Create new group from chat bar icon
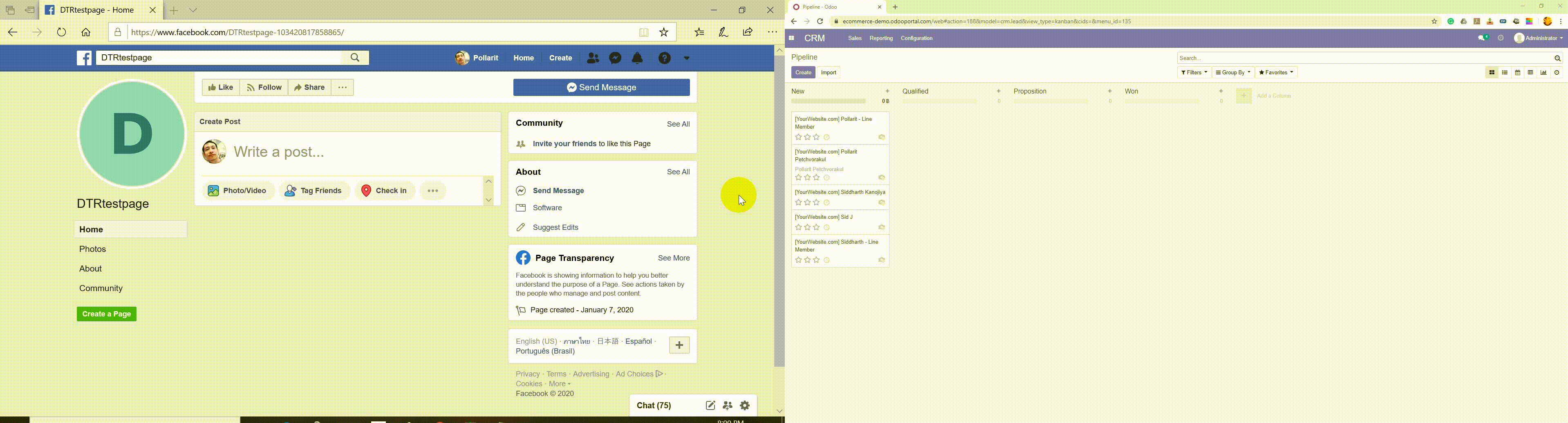 [x=728, y=405]
